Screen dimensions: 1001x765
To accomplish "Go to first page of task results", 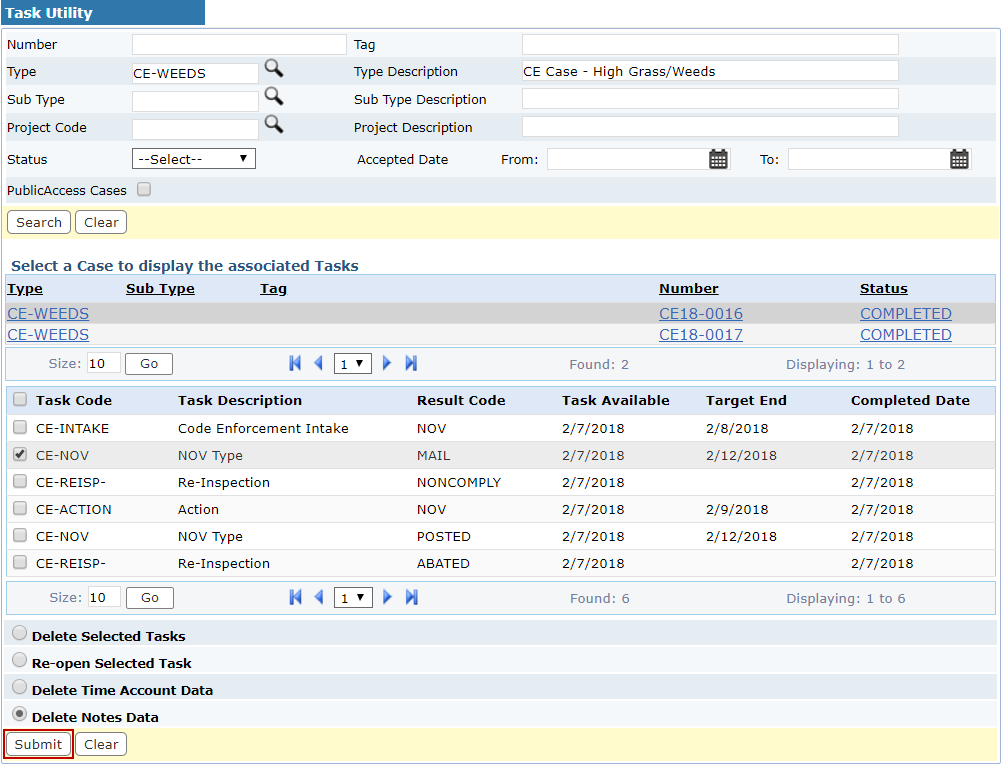I will [296, 597].
